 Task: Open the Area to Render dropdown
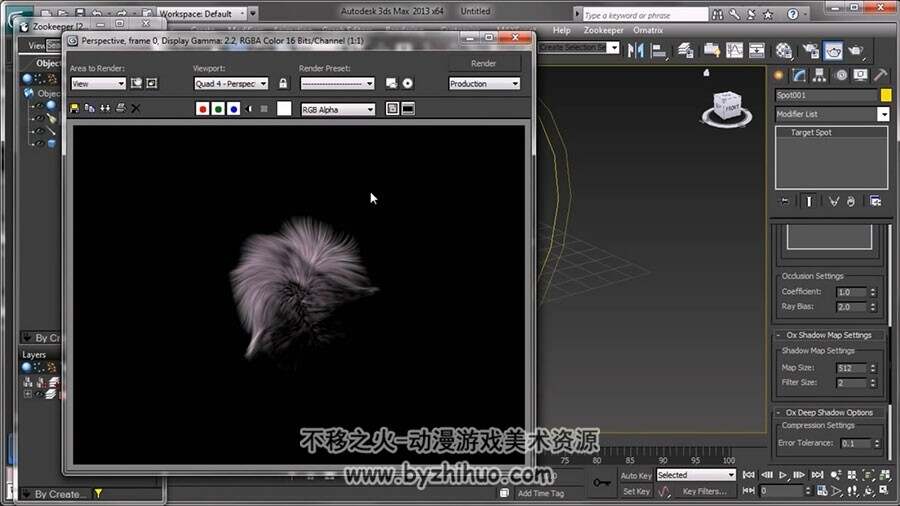point(98,84)
